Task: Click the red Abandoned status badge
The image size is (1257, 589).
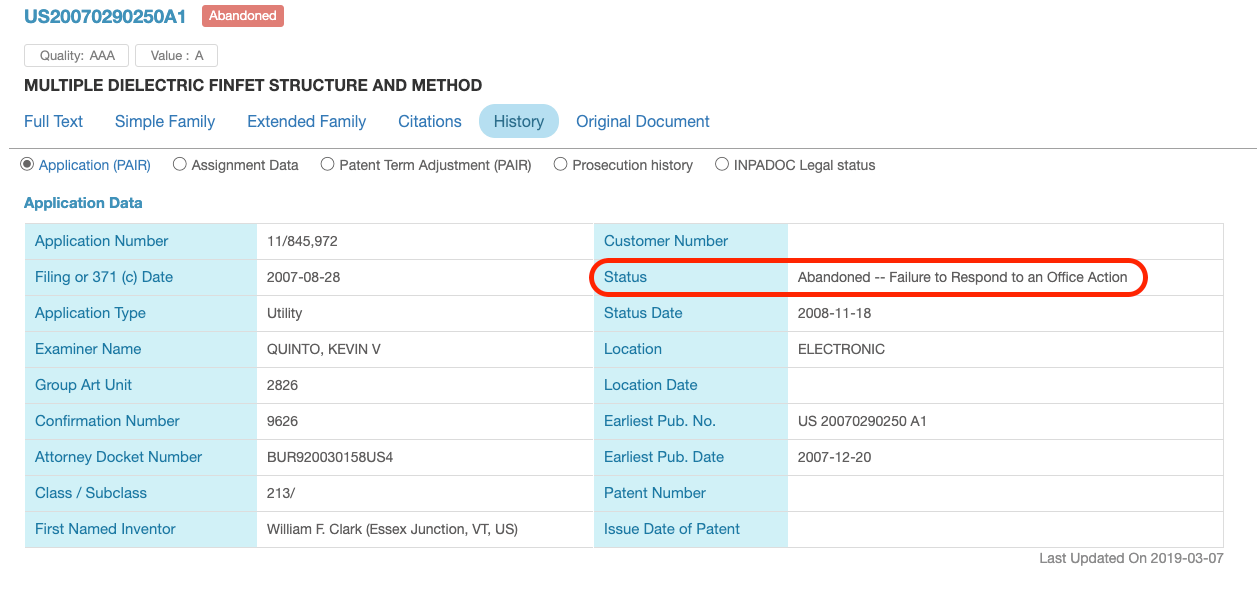Action: click(x=243, y=16)
